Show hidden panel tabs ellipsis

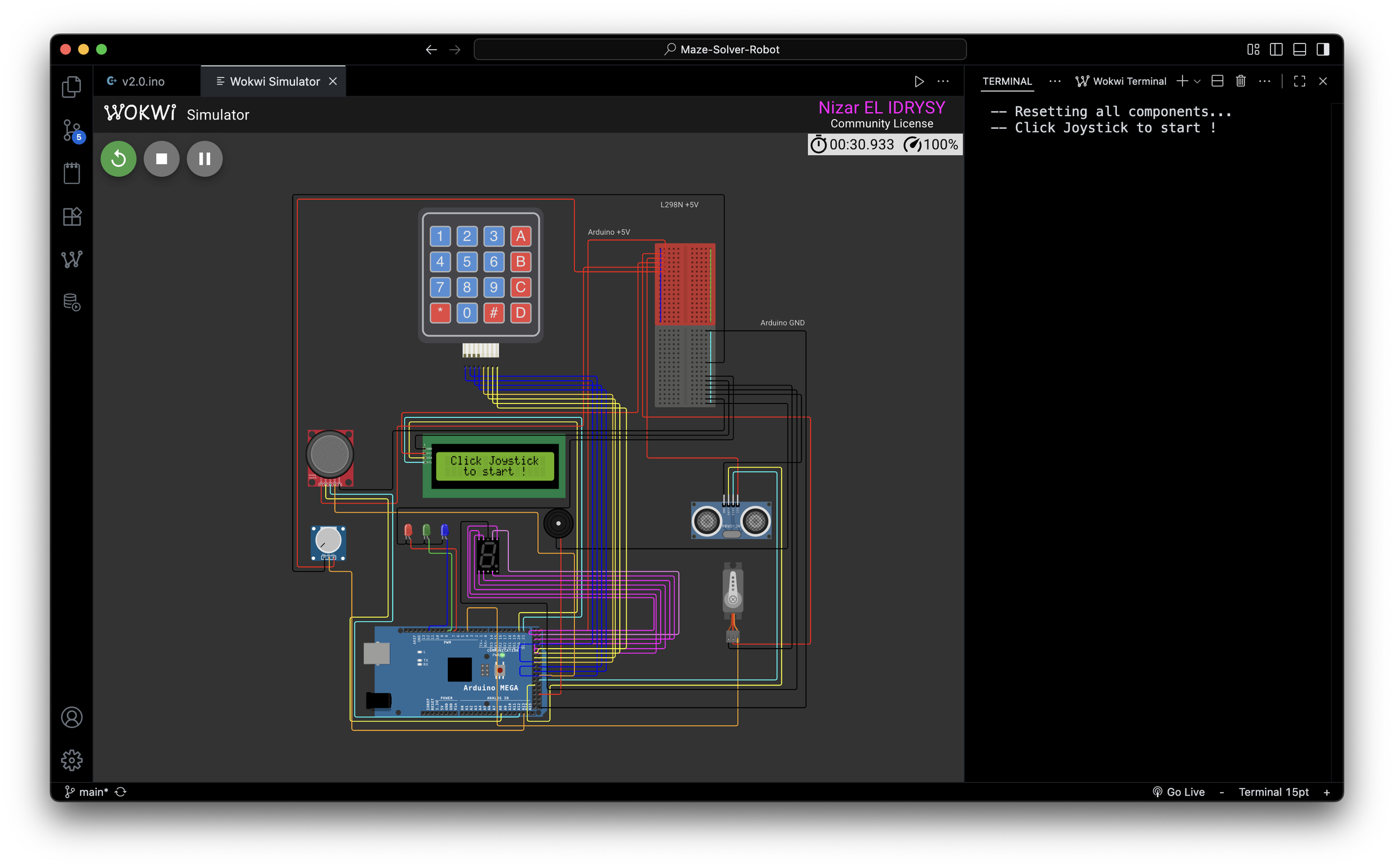tap(1055, 81)
